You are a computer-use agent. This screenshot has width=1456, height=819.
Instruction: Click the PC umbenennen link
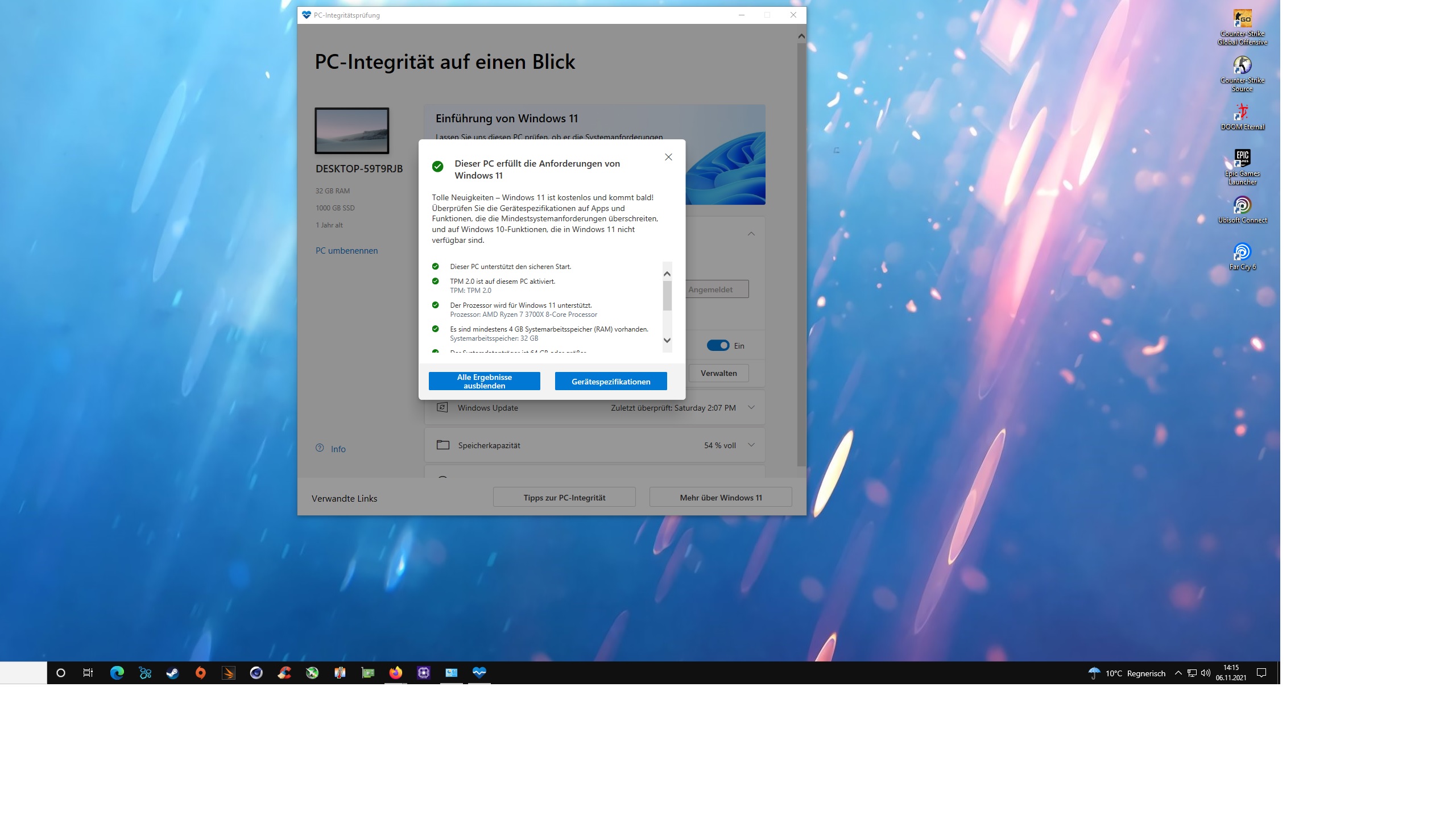click(346, 251)
